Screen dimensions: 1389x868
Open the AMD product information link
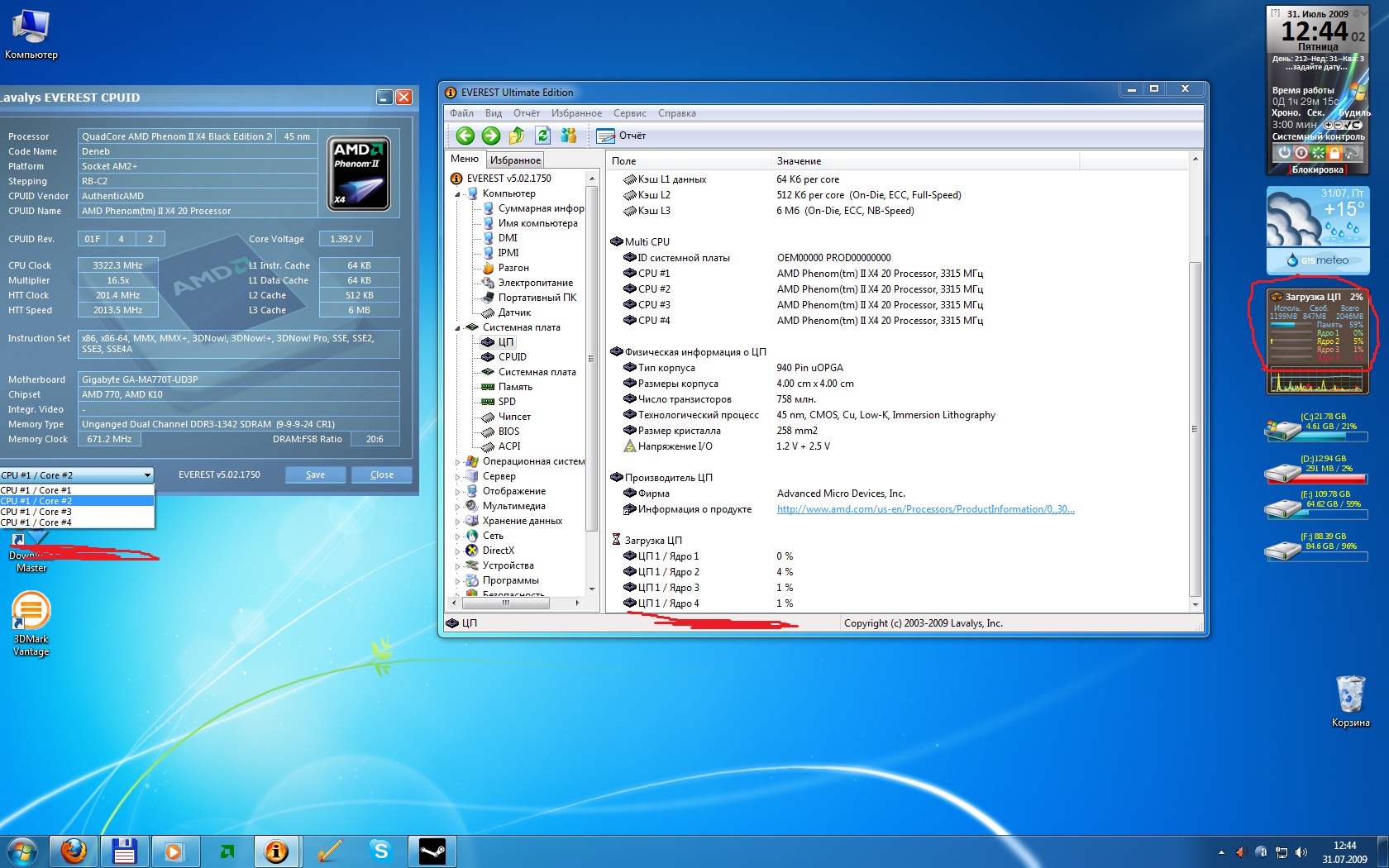click(x=925, y=509)
